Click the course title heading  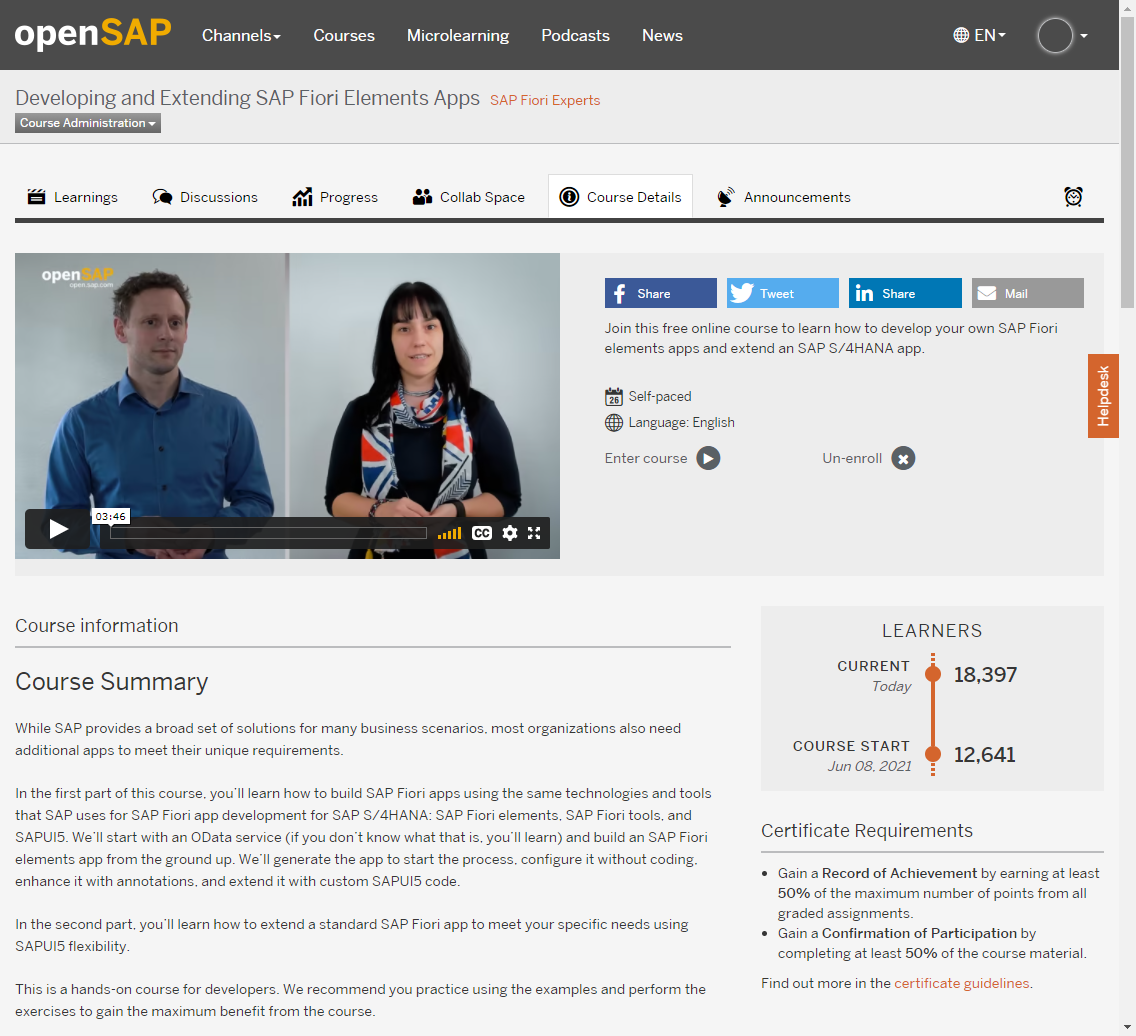[247, 98]
